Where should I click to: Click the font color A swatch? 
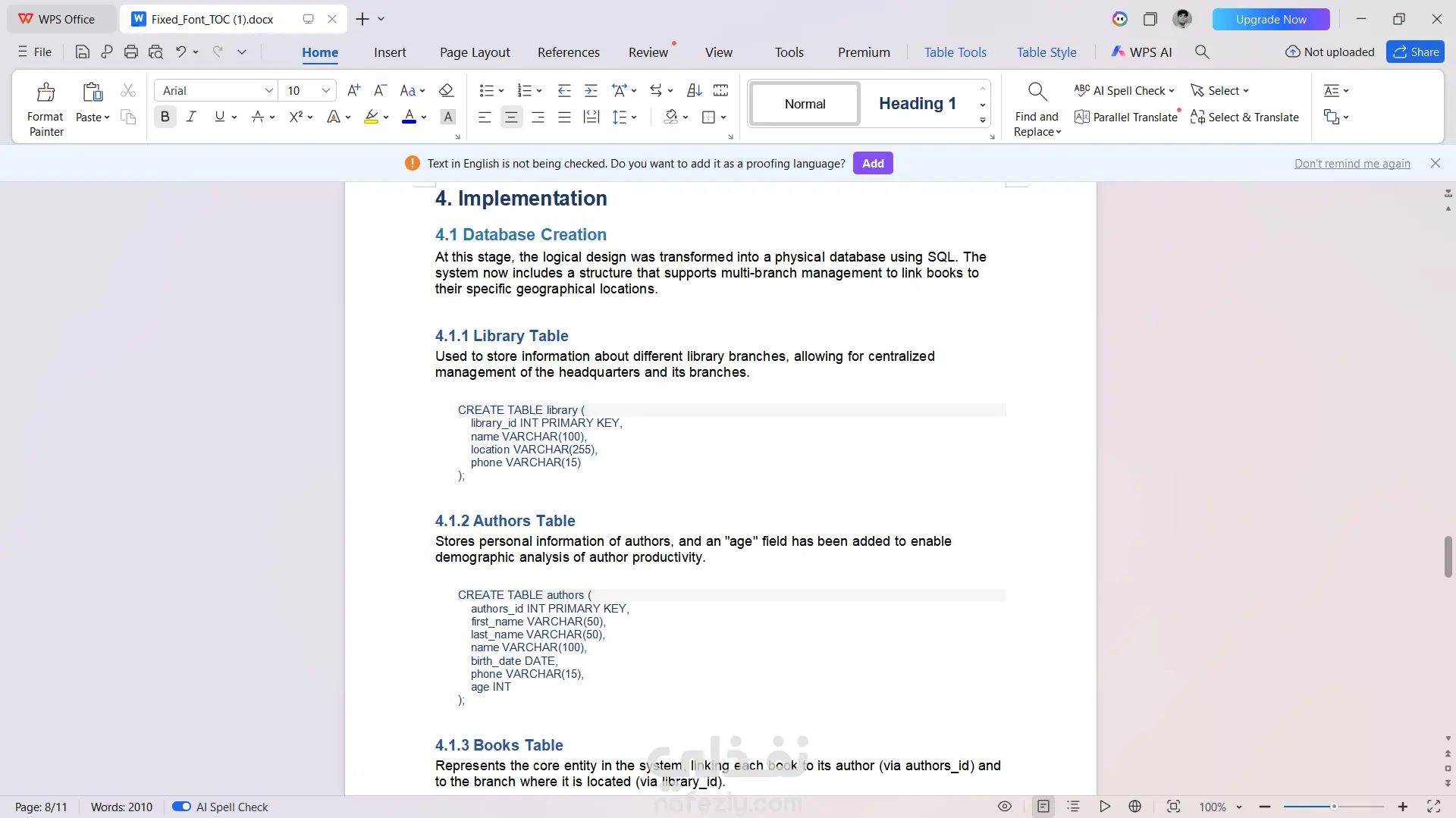click(x=409, y=117)
